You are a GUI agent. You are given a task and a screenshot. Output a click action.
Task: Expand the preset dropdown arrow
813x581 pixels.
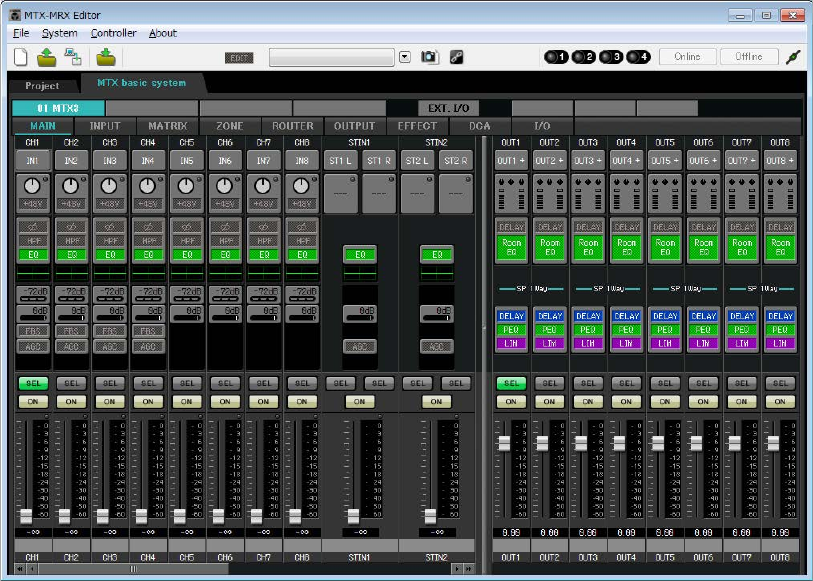tap(405, 57)
